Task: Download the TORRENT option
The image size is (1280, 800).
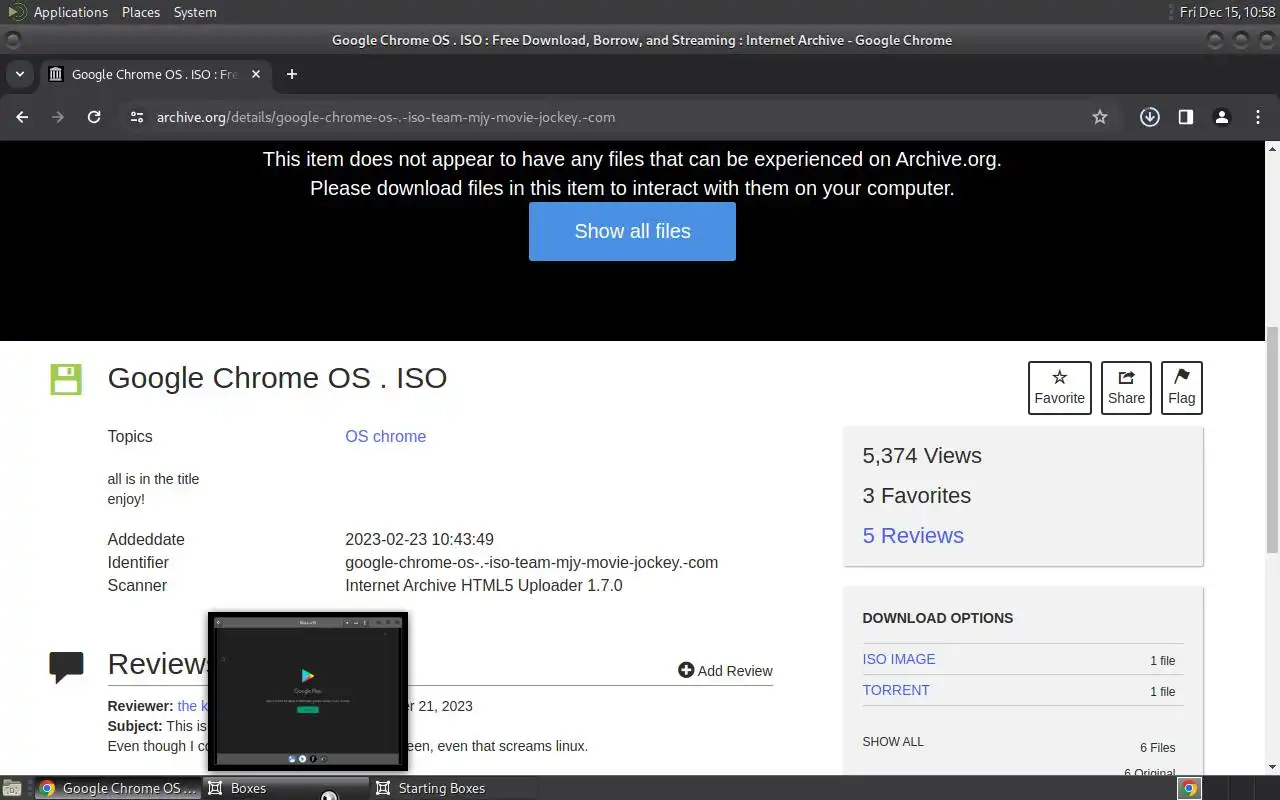Action: point(896,690)
